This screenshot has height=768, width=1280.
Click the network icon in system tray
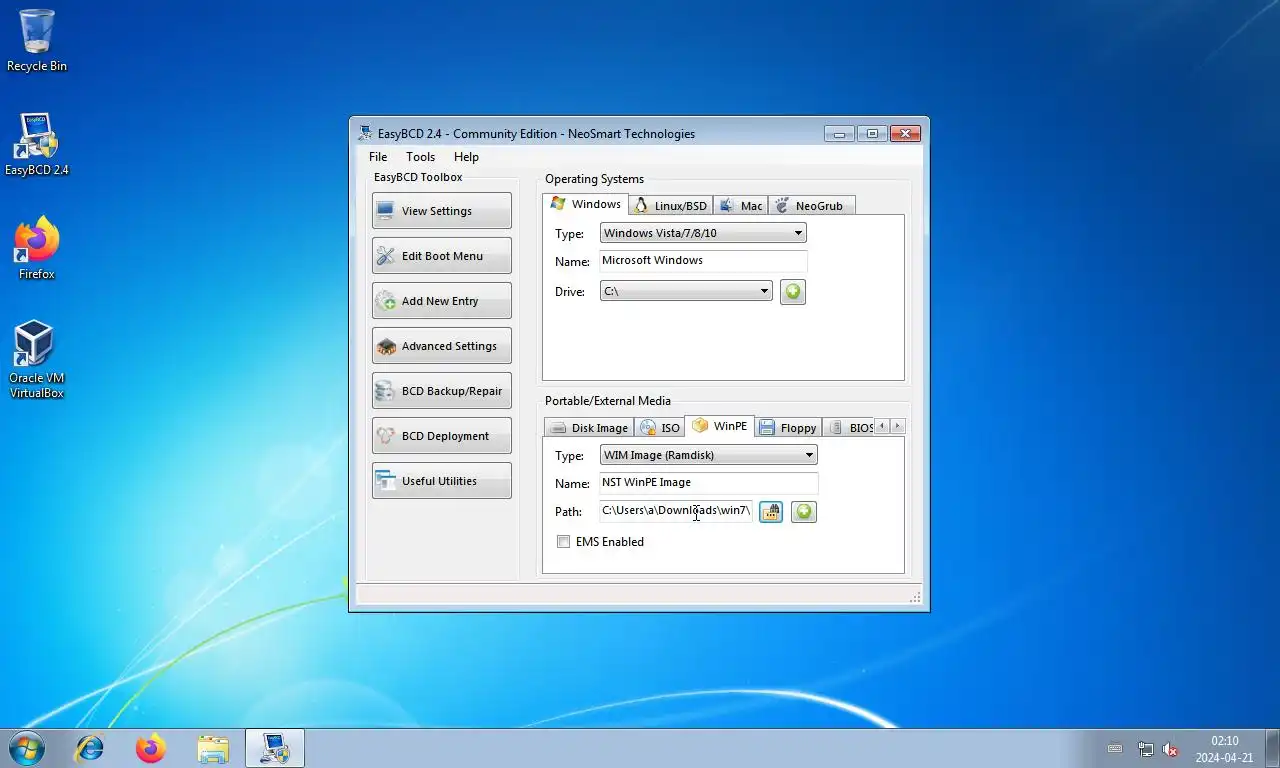click(x=1146, y=749)
